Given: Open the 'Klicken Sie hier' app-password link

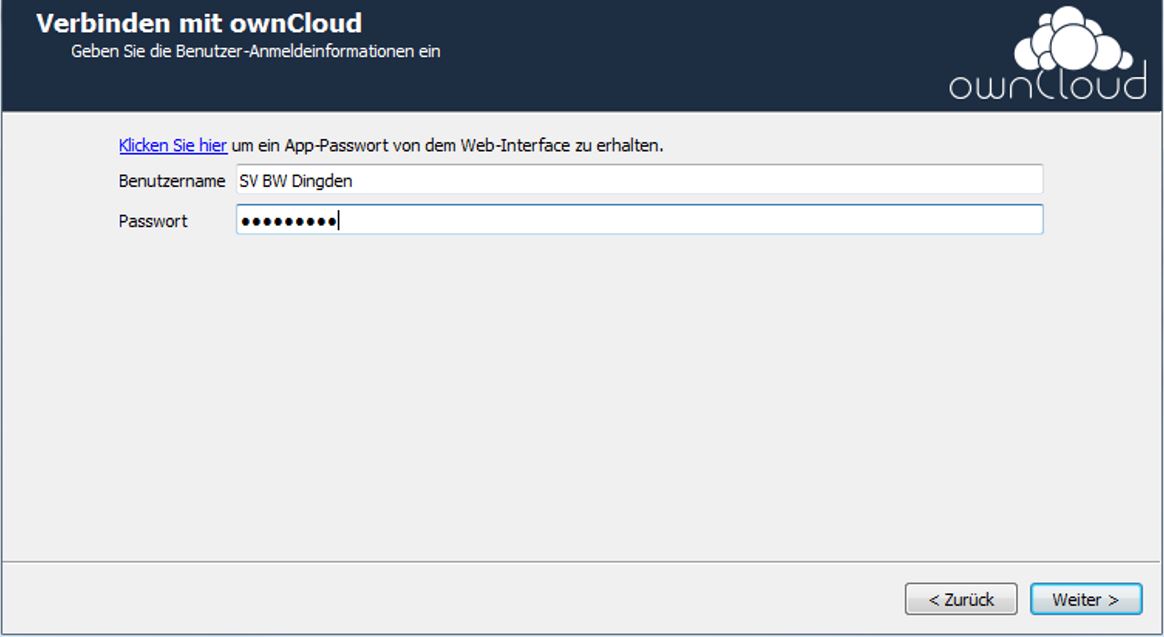Looking at the screenshot, I should pyautogui.click(x=172, y=146).
